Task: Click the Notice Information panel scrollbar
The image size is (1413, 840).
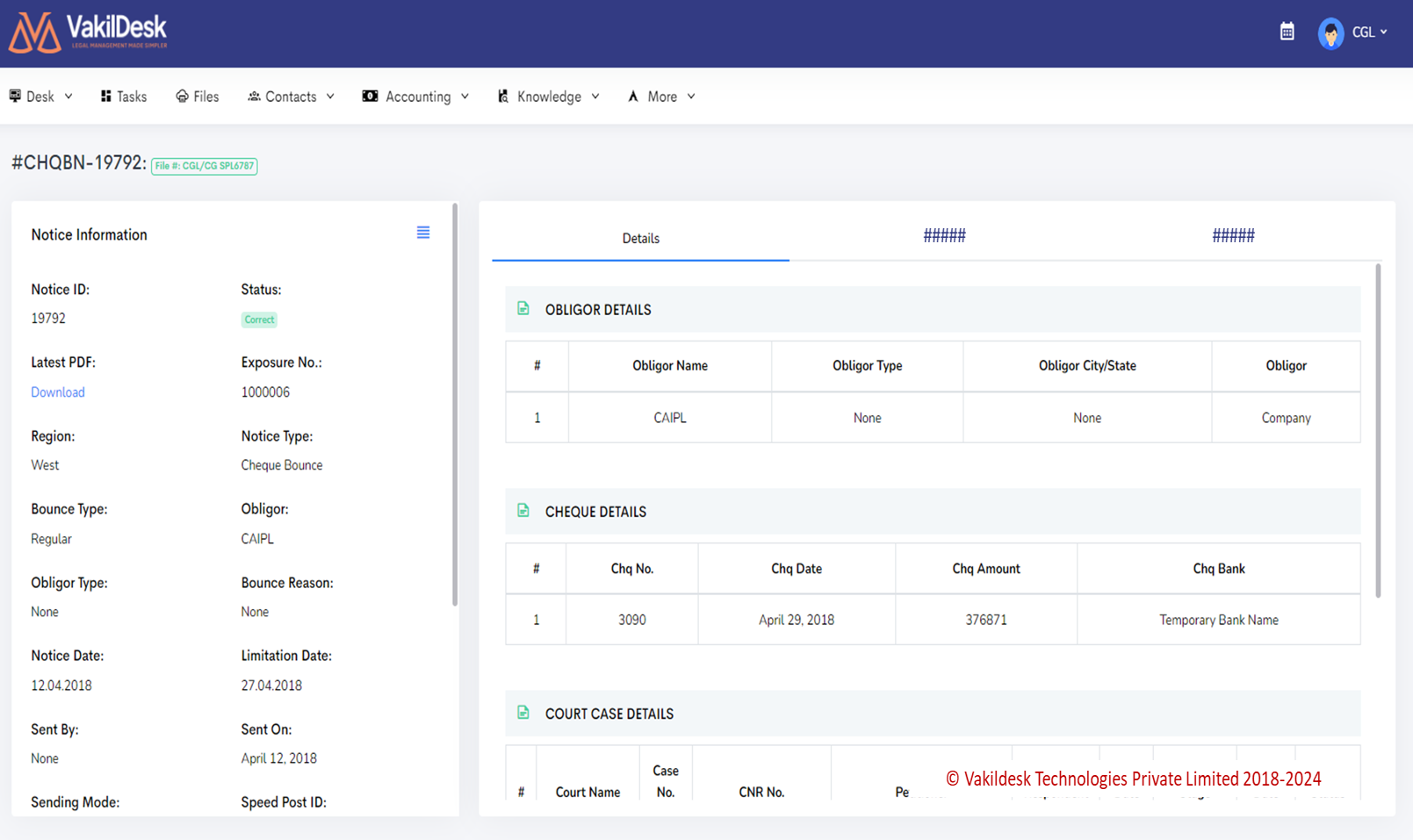Action: point(455,405)
